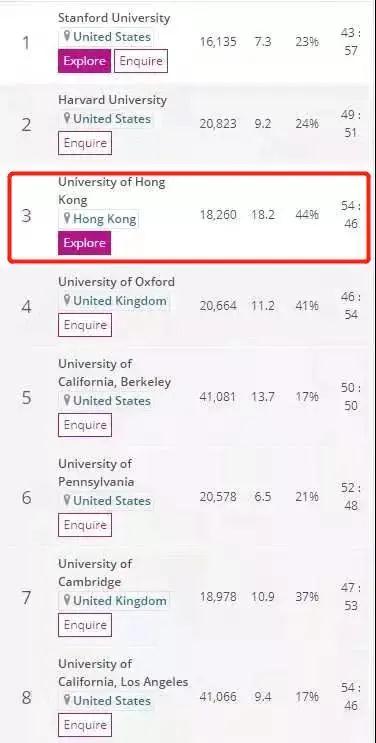Click the Explore button for University of Hong Kong
This screenshot has height=743, width=376.
pos(84,243)
